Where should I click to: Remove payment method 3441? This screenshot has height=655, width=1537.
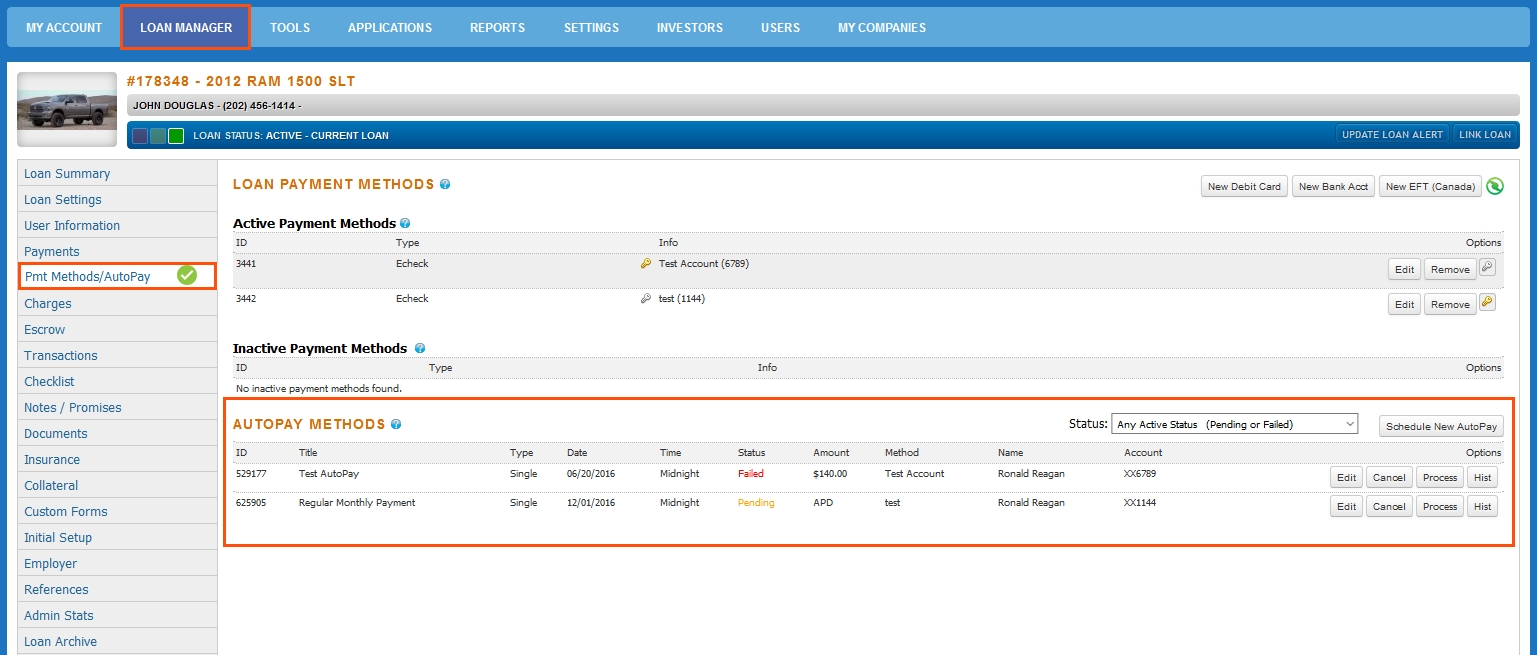tap(1450, 269)
